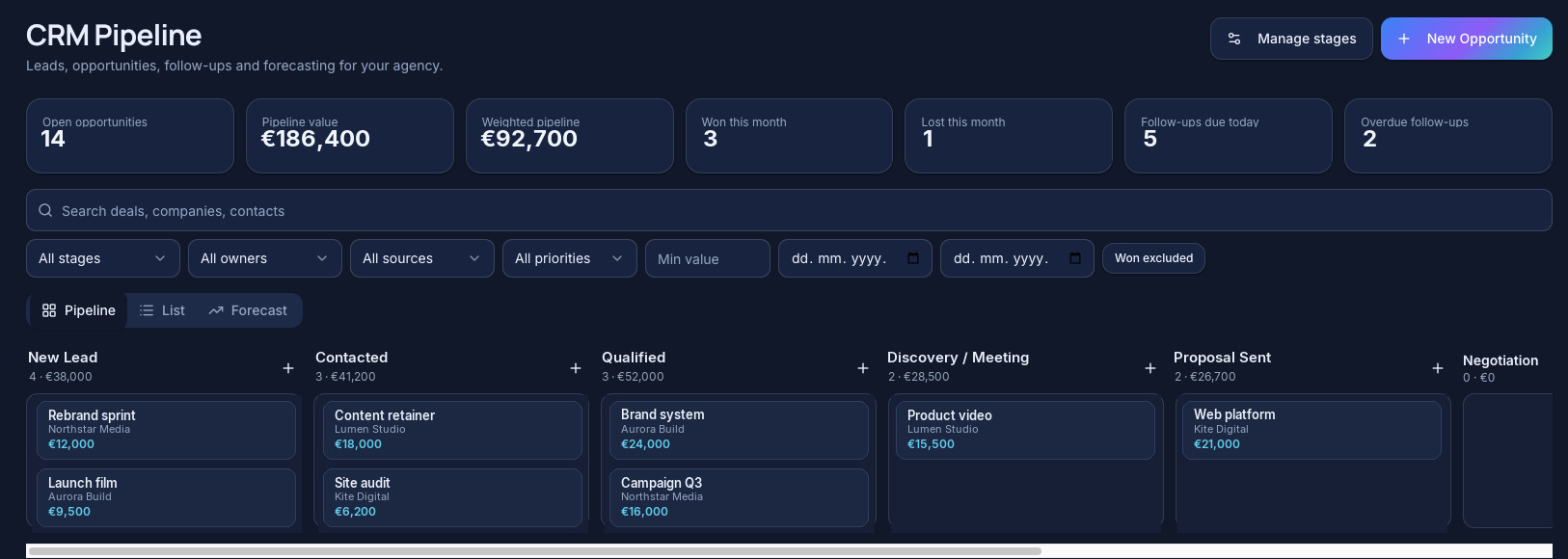Open the Campaign Q3 deal card
This screenshot has height=559, width=1568.
(x=739, y=497)
